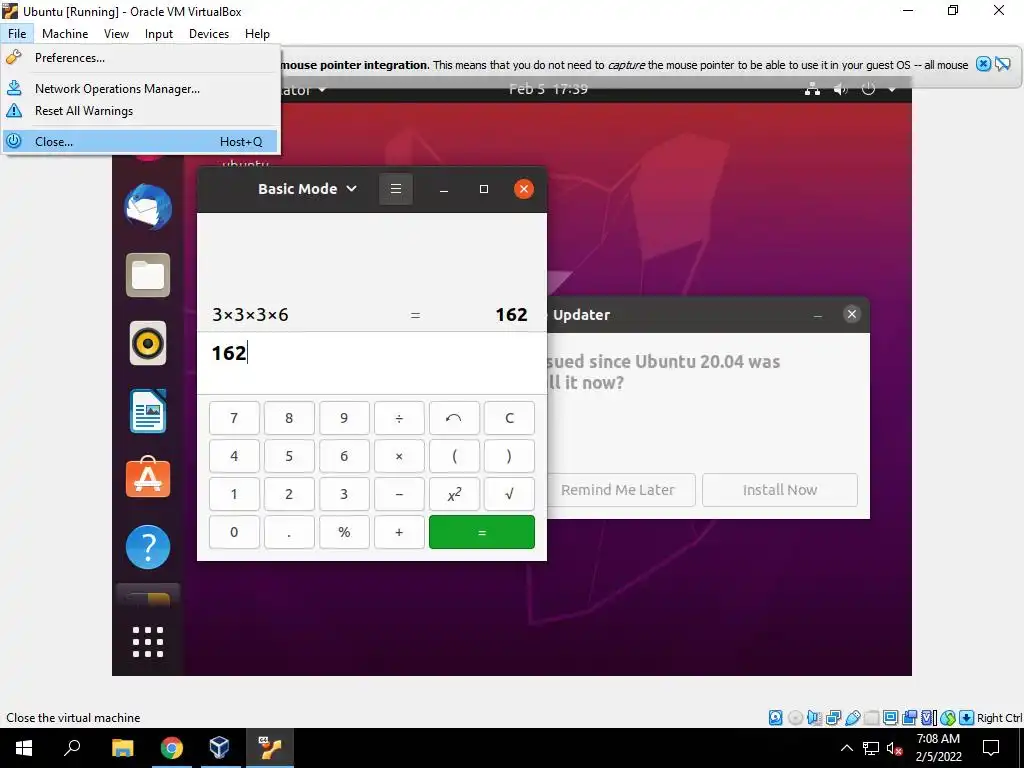Open the Files folder in Ubuntu dock

click(148, 275)
